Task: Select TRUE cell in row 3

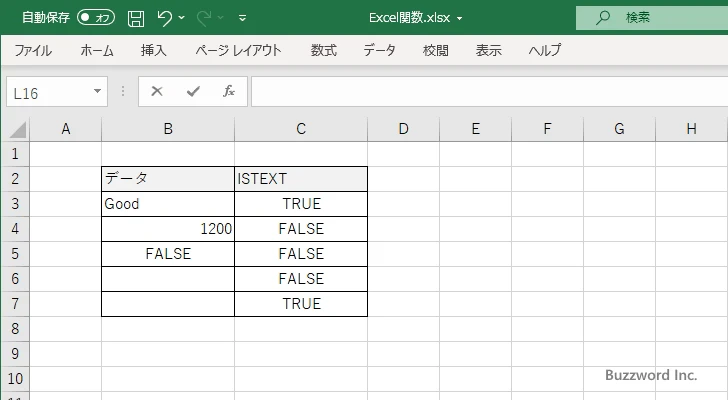Action: (x=301, y=204)
